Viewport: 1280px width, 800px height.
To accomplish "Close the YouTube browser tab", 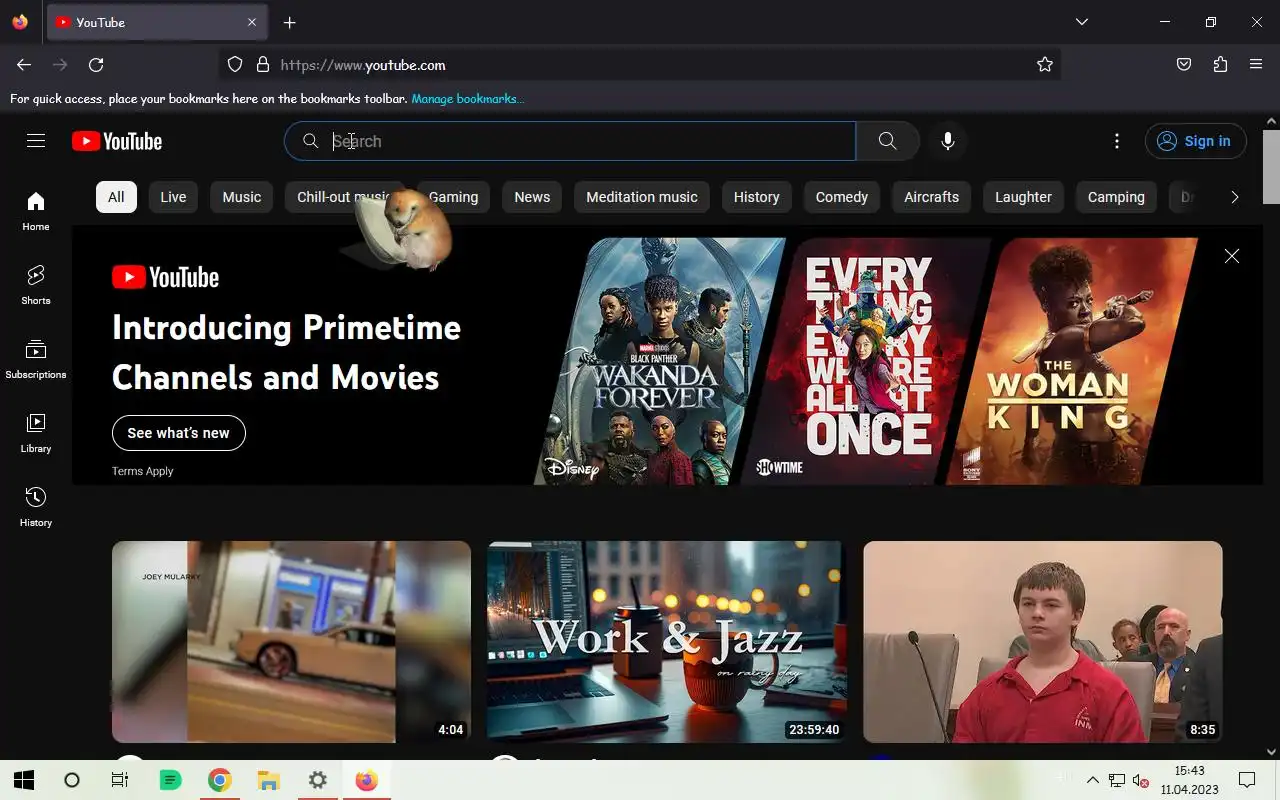I will [x=252, y=22].
